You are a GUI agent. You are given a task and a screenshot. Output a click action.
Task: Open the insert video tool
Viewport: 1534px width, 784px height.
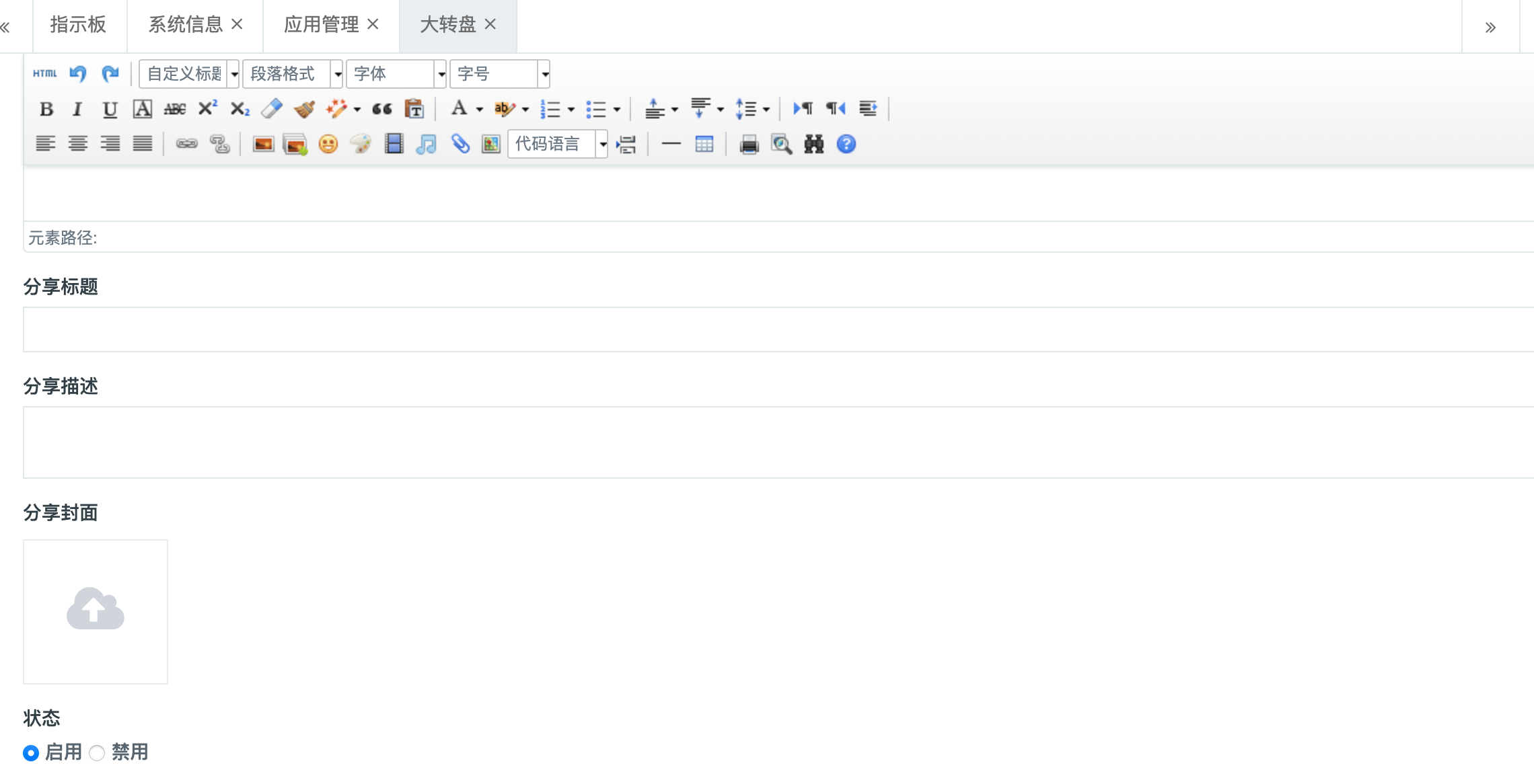[x=394, y=144]
